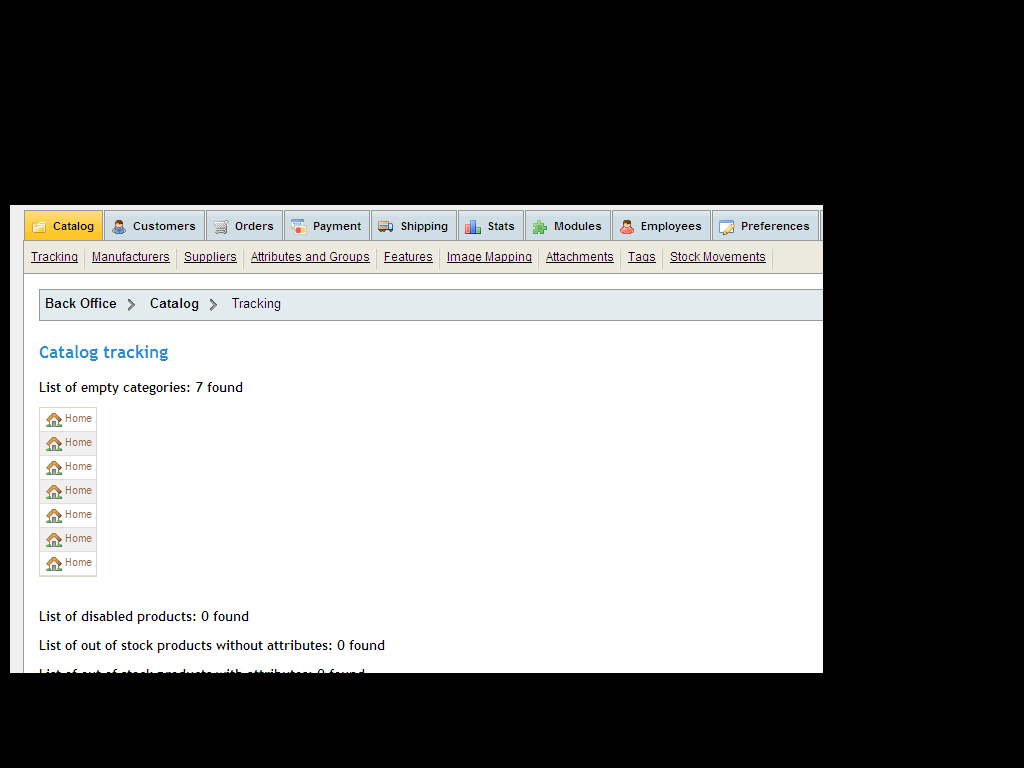Open Attributes and Groups link
This screenshot has height=768, width=1024.
click(310, 257)
